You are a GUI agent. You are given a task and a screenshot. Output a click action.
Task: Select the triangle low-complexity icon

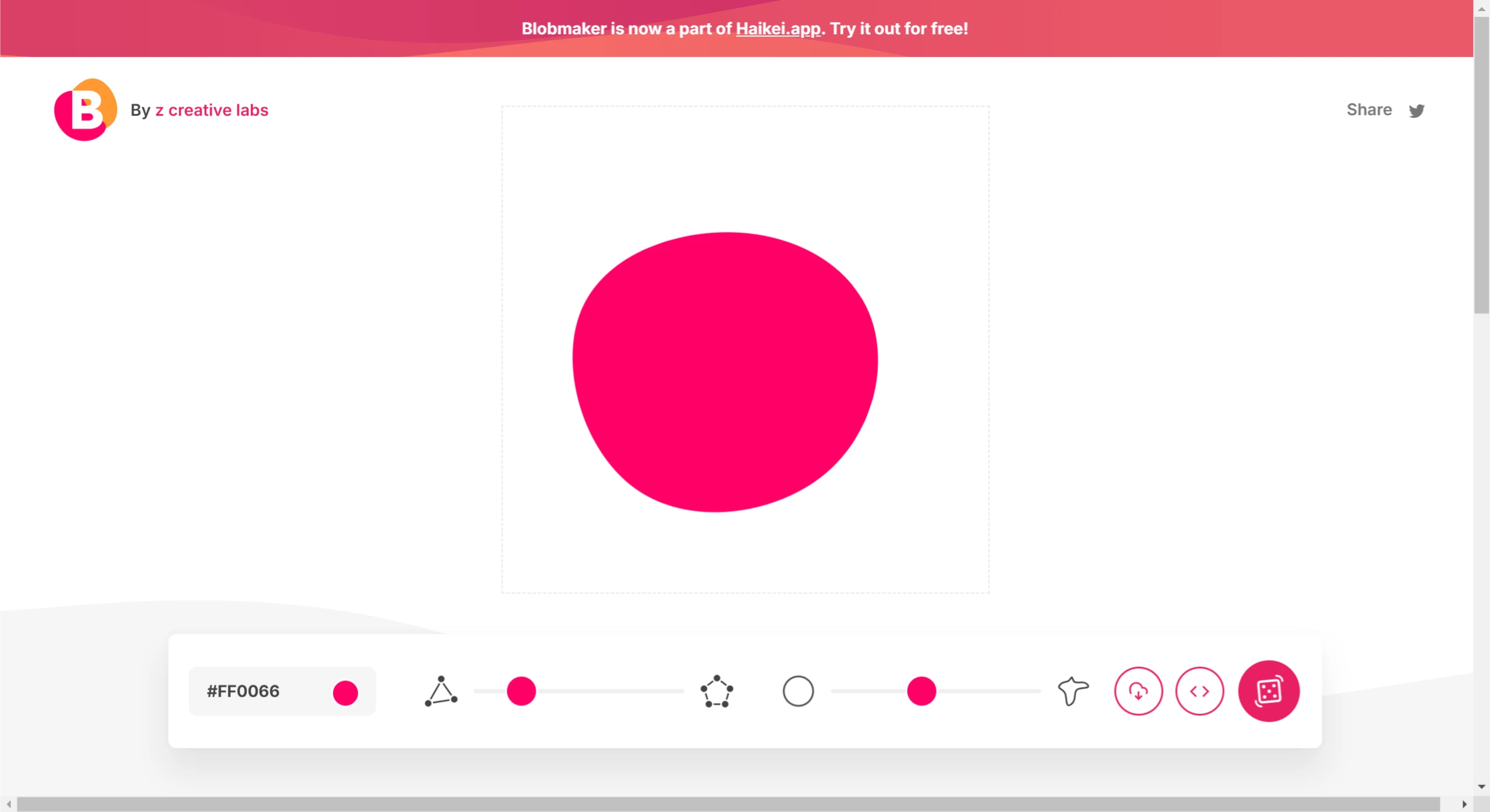point(441,691)
